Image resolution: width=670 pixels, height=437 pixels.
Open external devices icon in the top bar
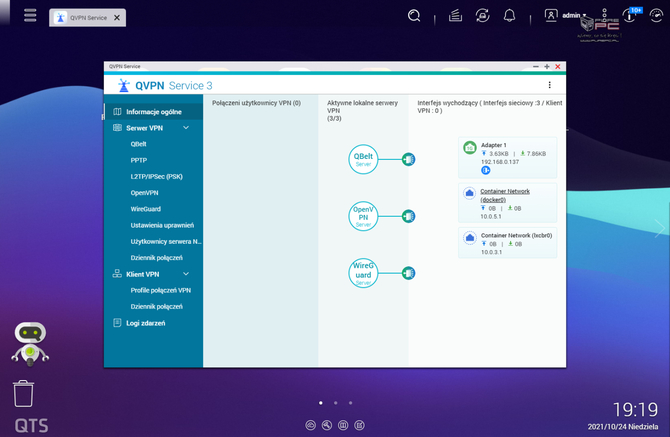point(482,16)
